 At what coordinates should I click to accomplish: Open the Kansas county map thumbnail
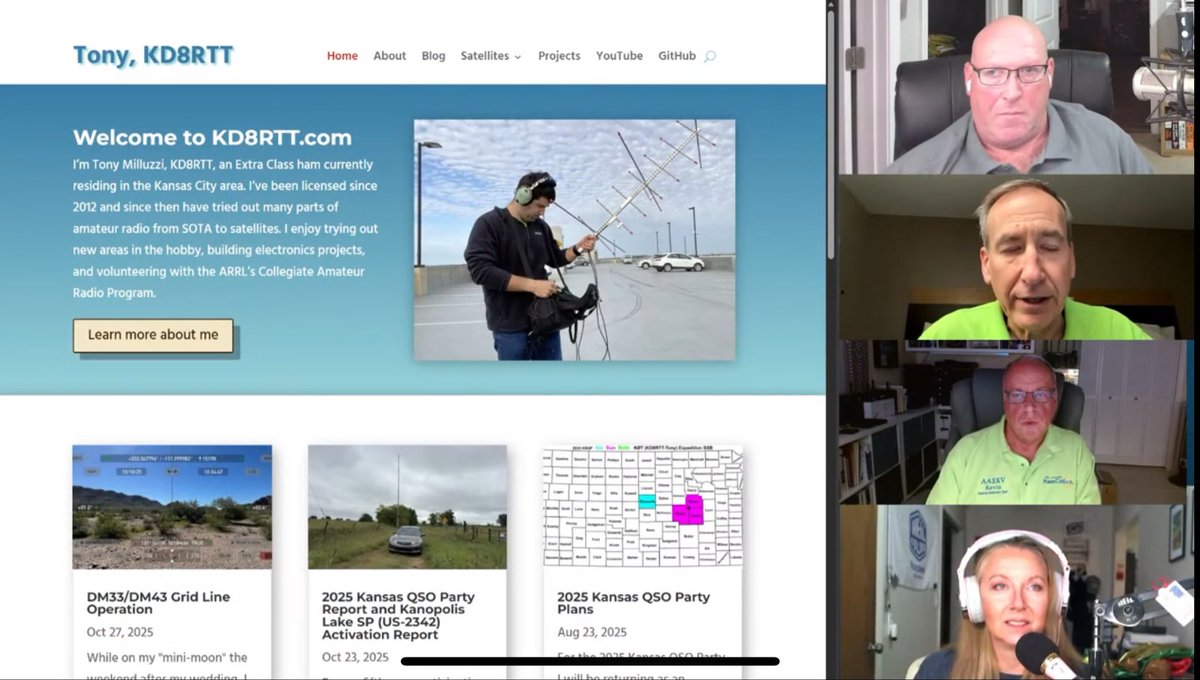click(x=643, y=507)
